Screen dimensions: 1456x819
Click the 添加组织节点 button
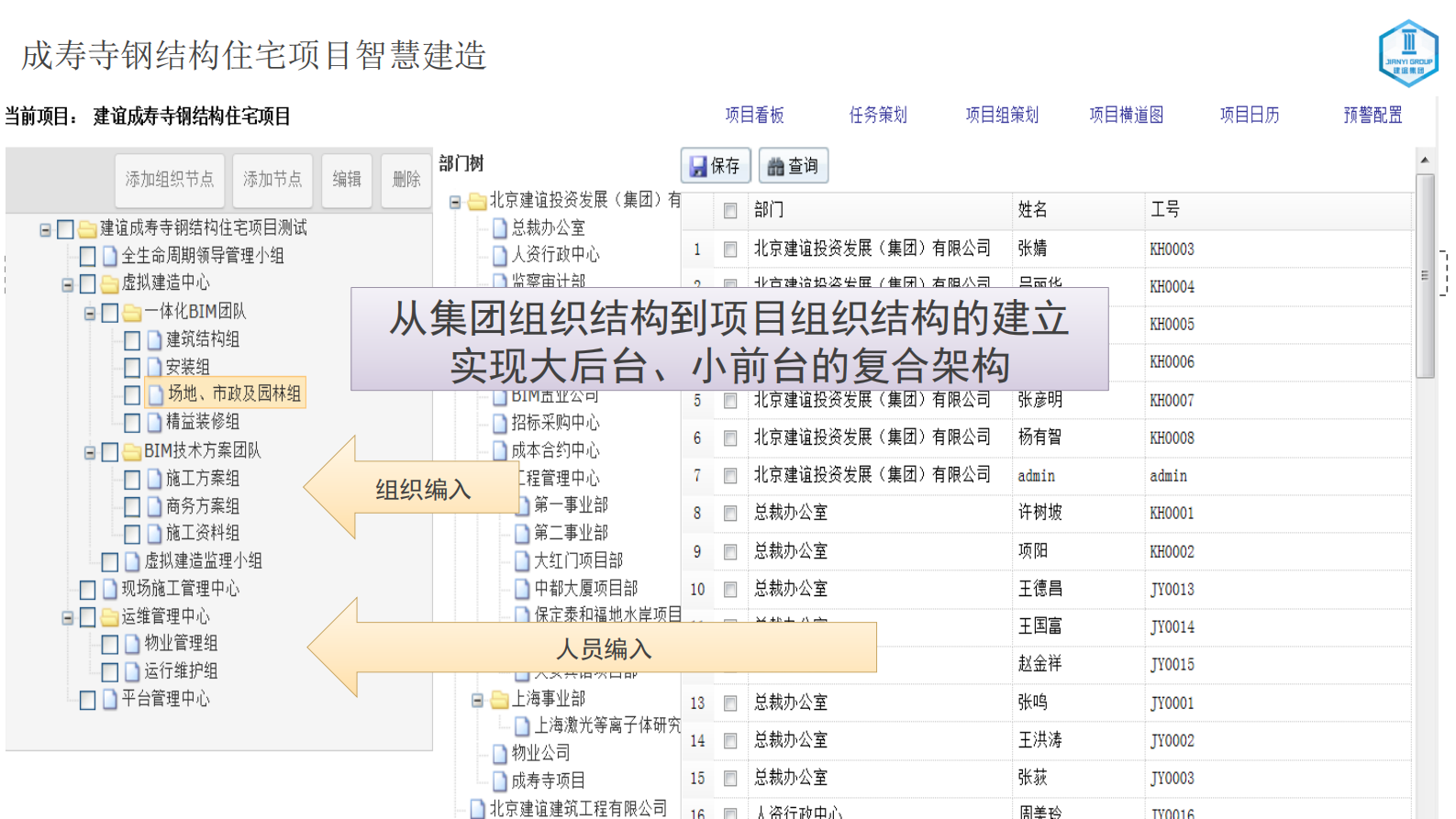[x=170, y=180]
